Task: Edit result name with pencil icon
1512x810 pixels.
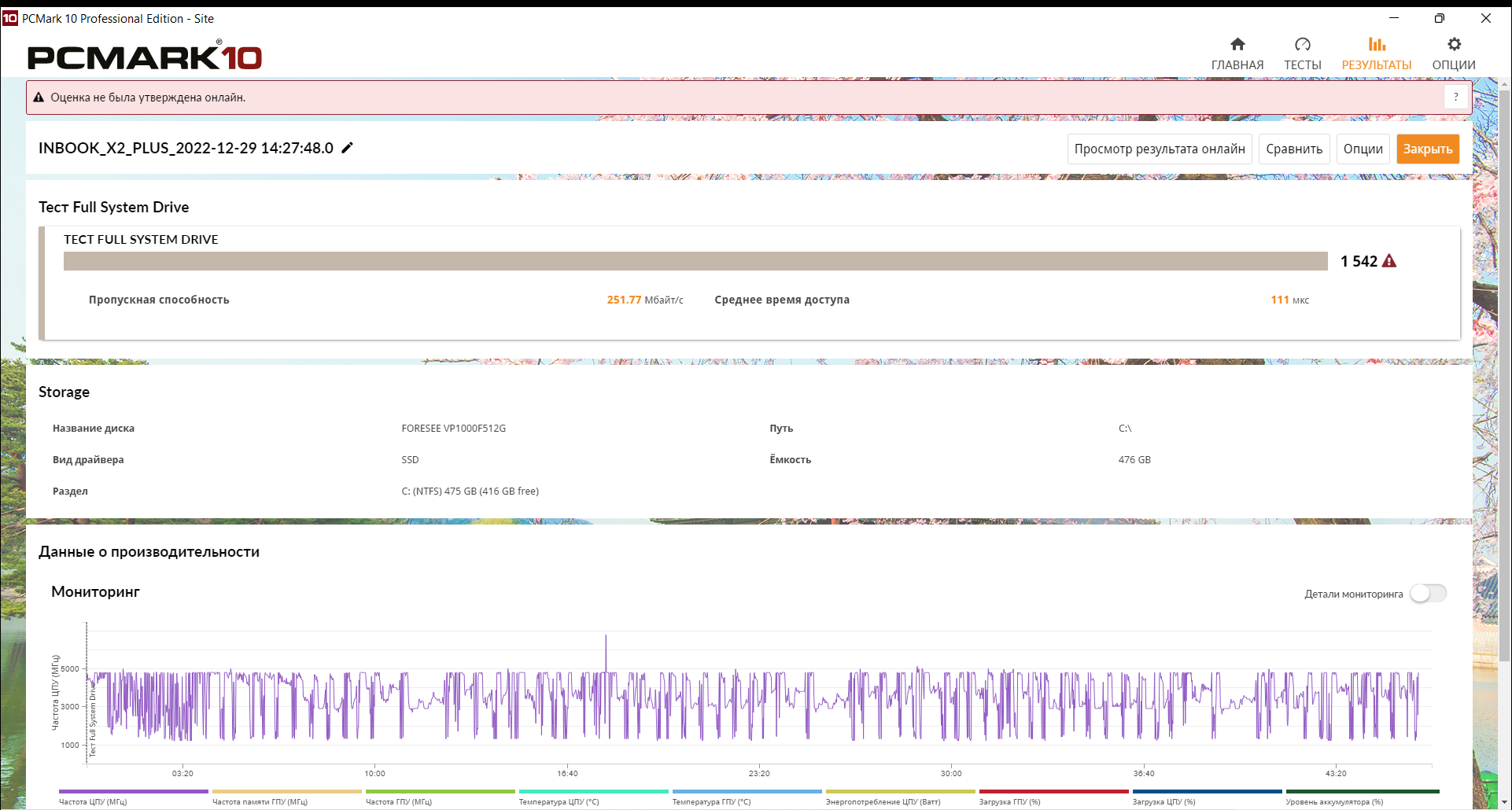Action: pyautogui.click(x=347, y=147)
